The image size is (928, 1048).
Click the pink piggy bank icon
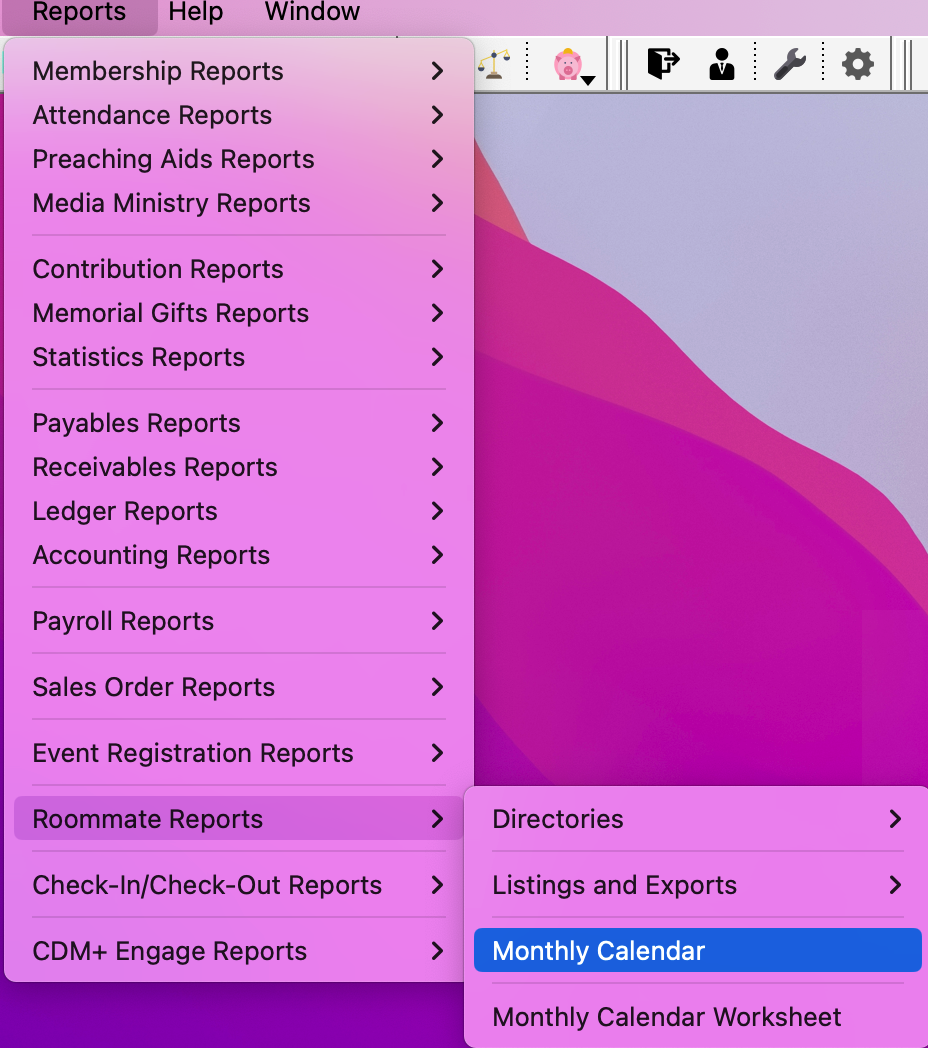[567, 65]
